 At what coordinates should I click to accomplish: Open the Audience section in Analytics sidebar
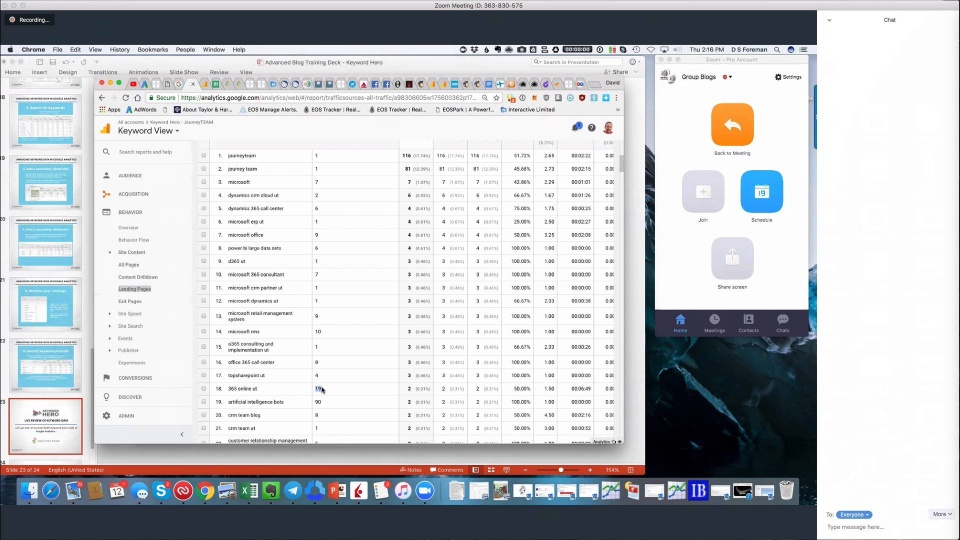click(130, 176)
